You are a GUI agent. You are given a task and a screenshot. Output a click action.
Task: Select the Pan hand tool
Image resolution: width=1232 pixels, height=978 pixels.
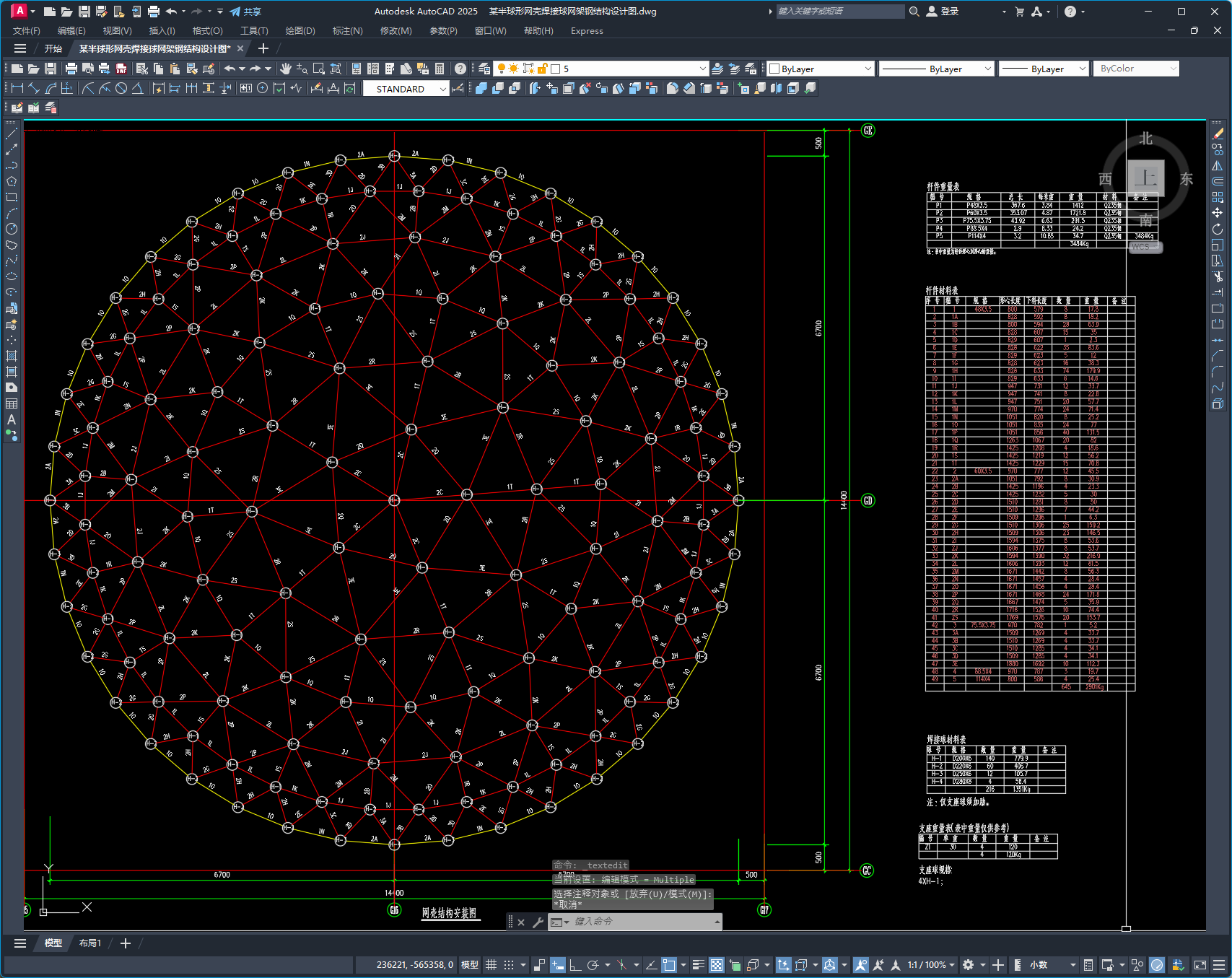point(286,69)
